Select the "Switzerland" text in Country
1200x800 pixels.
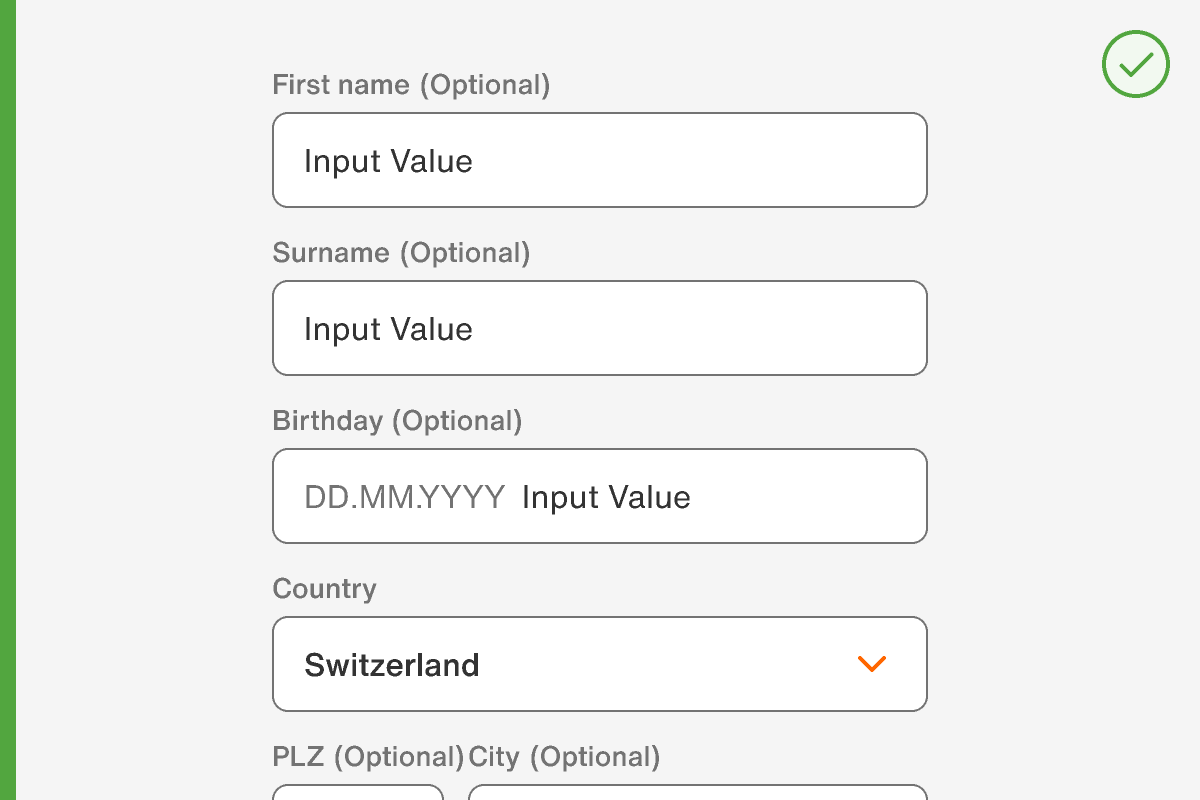(x=391, y=665)
